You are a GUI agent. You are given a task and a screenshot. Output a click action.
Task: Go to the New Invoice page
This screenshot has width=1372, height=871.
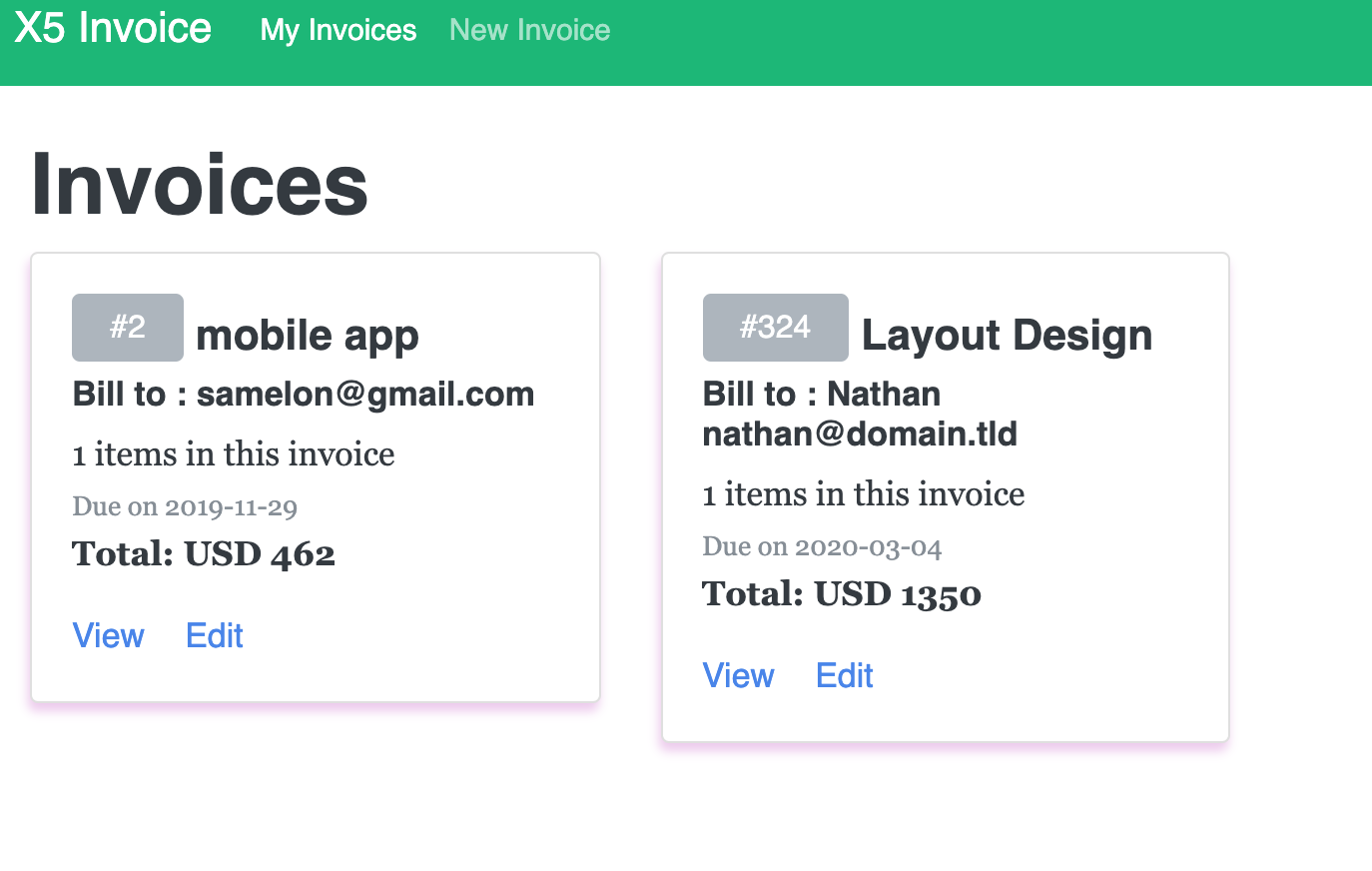click(x=529, y=30)
